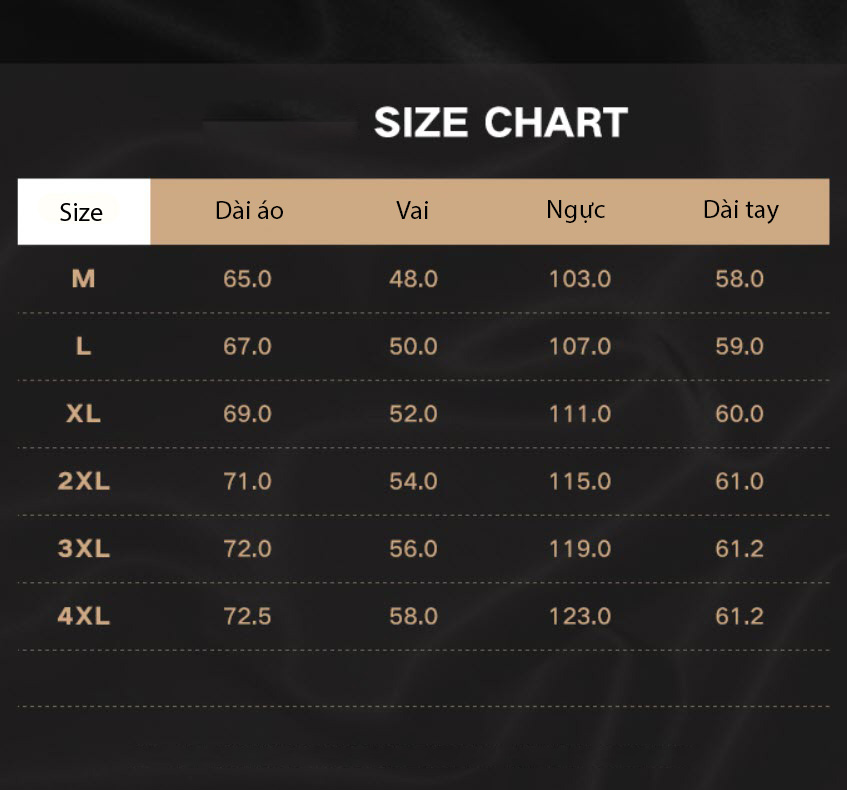The width and height of the screenshot is (847, 790).
Task: Select the 4XL size row label
Action: coord(84,617)
